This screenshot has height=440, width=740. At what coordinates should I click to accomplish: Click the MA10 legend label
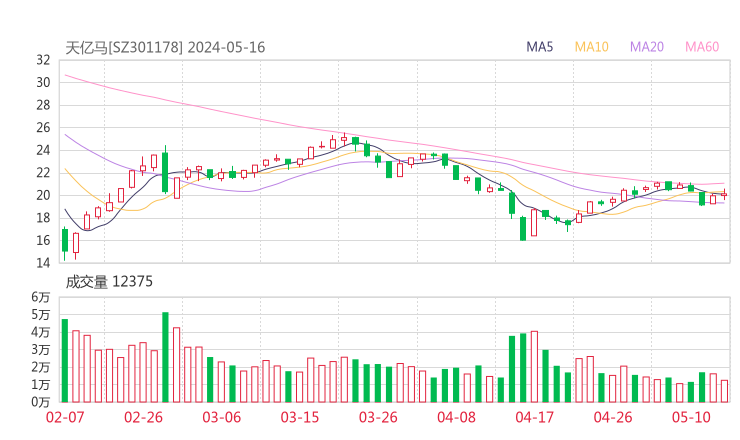[591, 47]
